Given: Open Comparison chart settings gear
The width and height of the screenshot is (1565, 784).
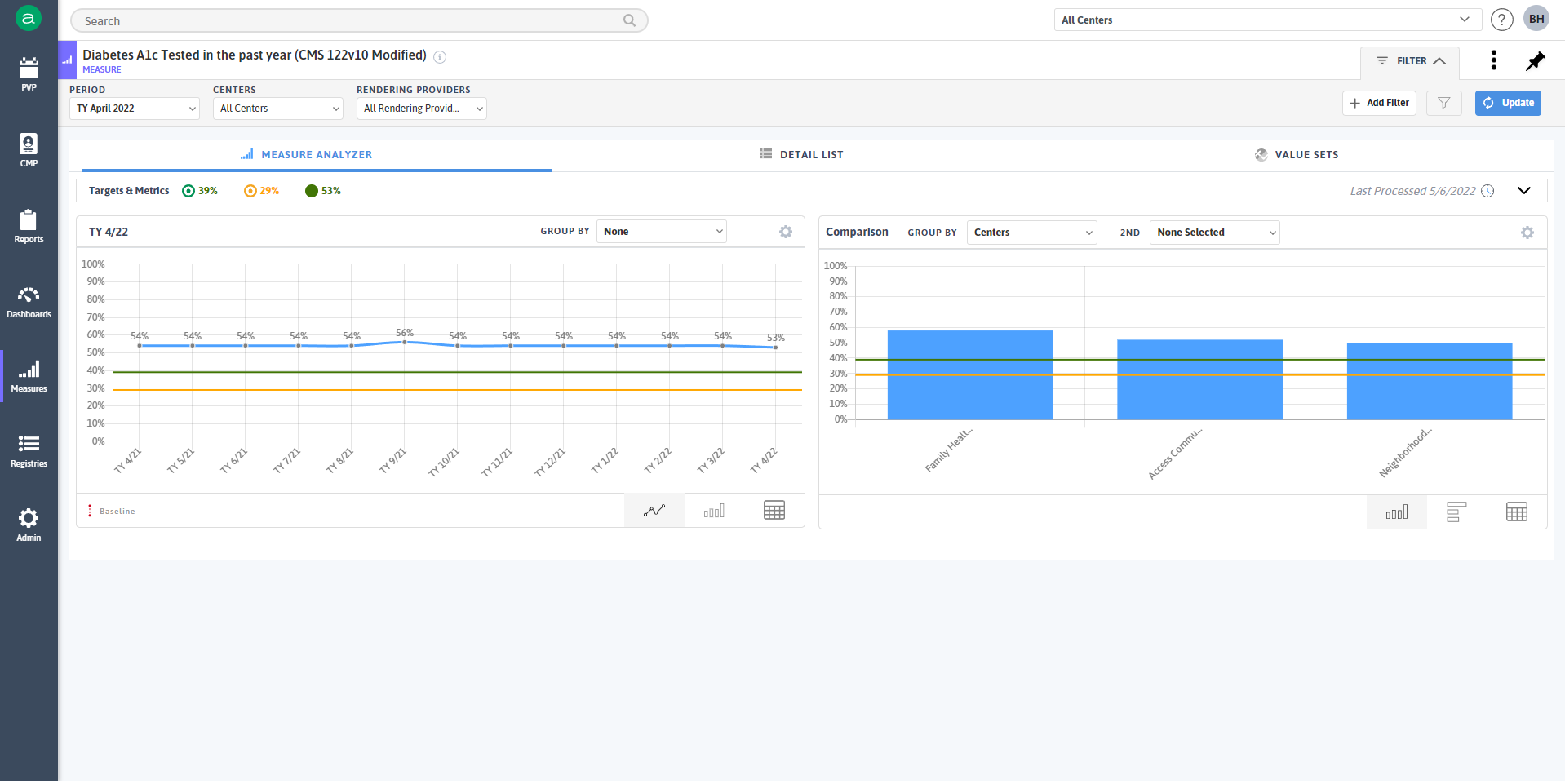Looking at the screenshot, I should click(x=1527, y=233).
